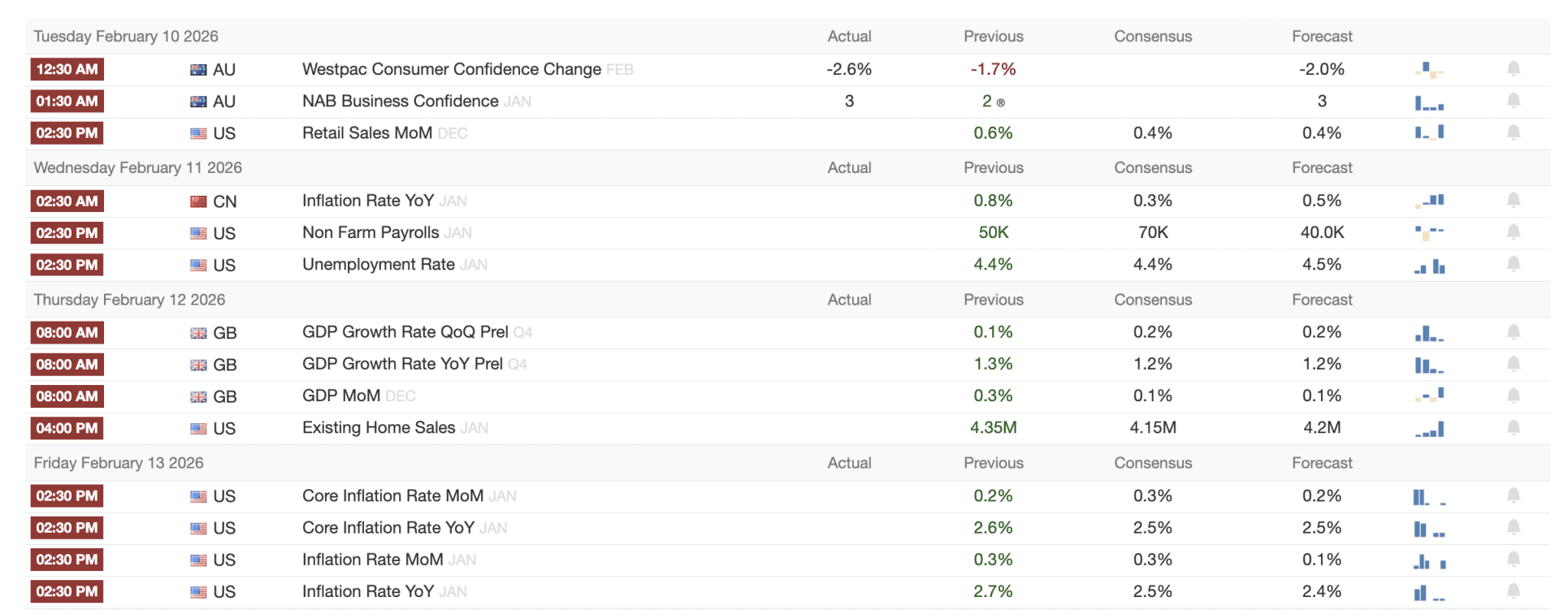Open mini chart for Unemployment Rate row
Screen dimensions: 1568x610
[1429, 266]
